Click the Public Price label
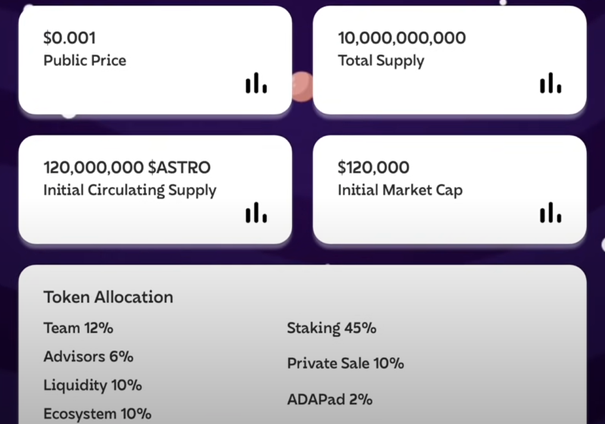The image size is (605, 424). point(85,61)
